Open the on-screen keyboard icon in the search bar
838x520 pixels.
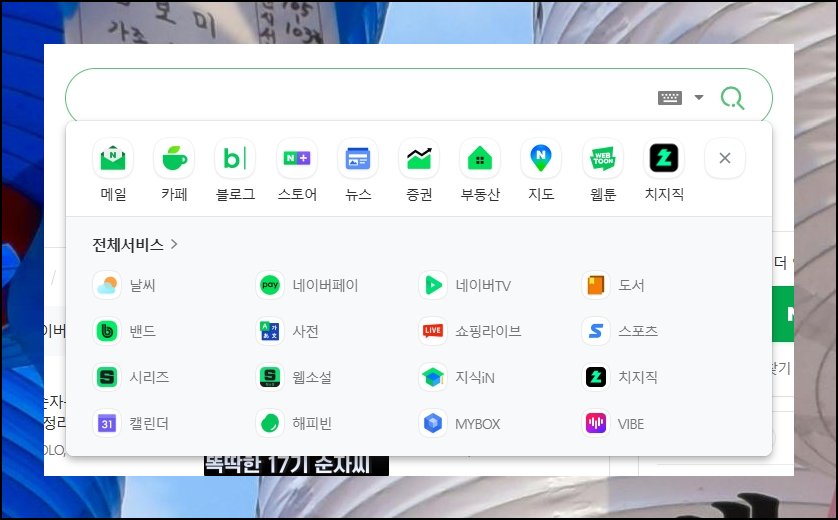[x=670, y=98]
